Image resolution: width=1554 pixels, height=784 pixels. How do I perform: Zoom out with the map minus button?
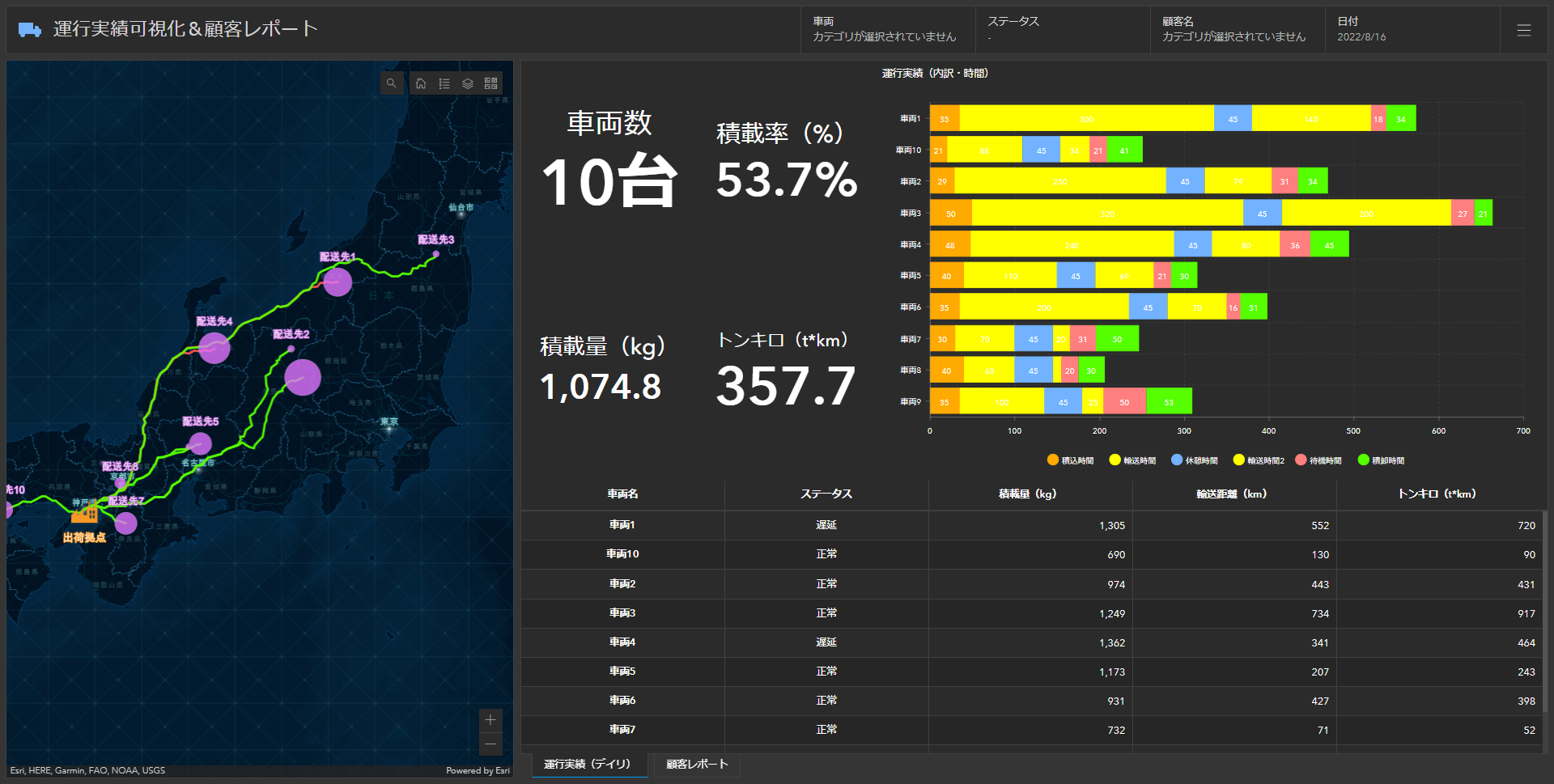click(490, 744)
